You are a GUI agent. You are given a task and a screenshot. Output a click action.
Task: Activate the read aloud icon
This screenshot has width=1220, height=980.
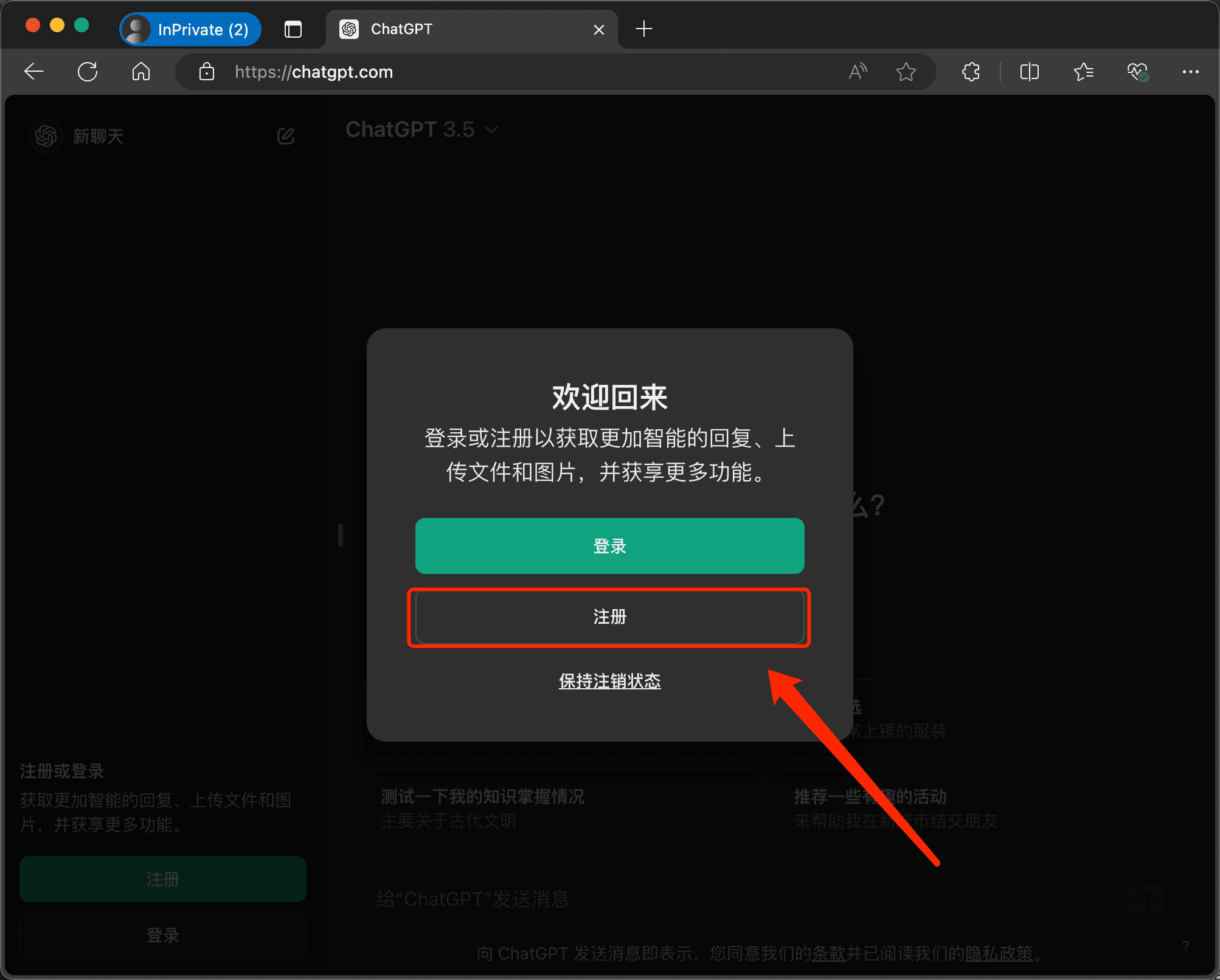858,72
